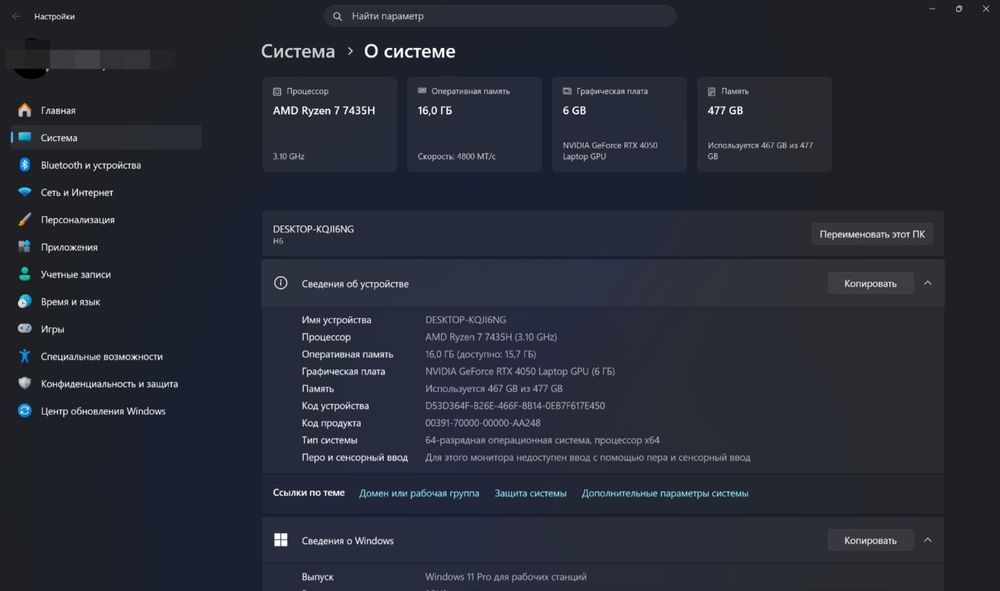Click device name value DESKTOP-KQJI6NG in details

[466, 319]
